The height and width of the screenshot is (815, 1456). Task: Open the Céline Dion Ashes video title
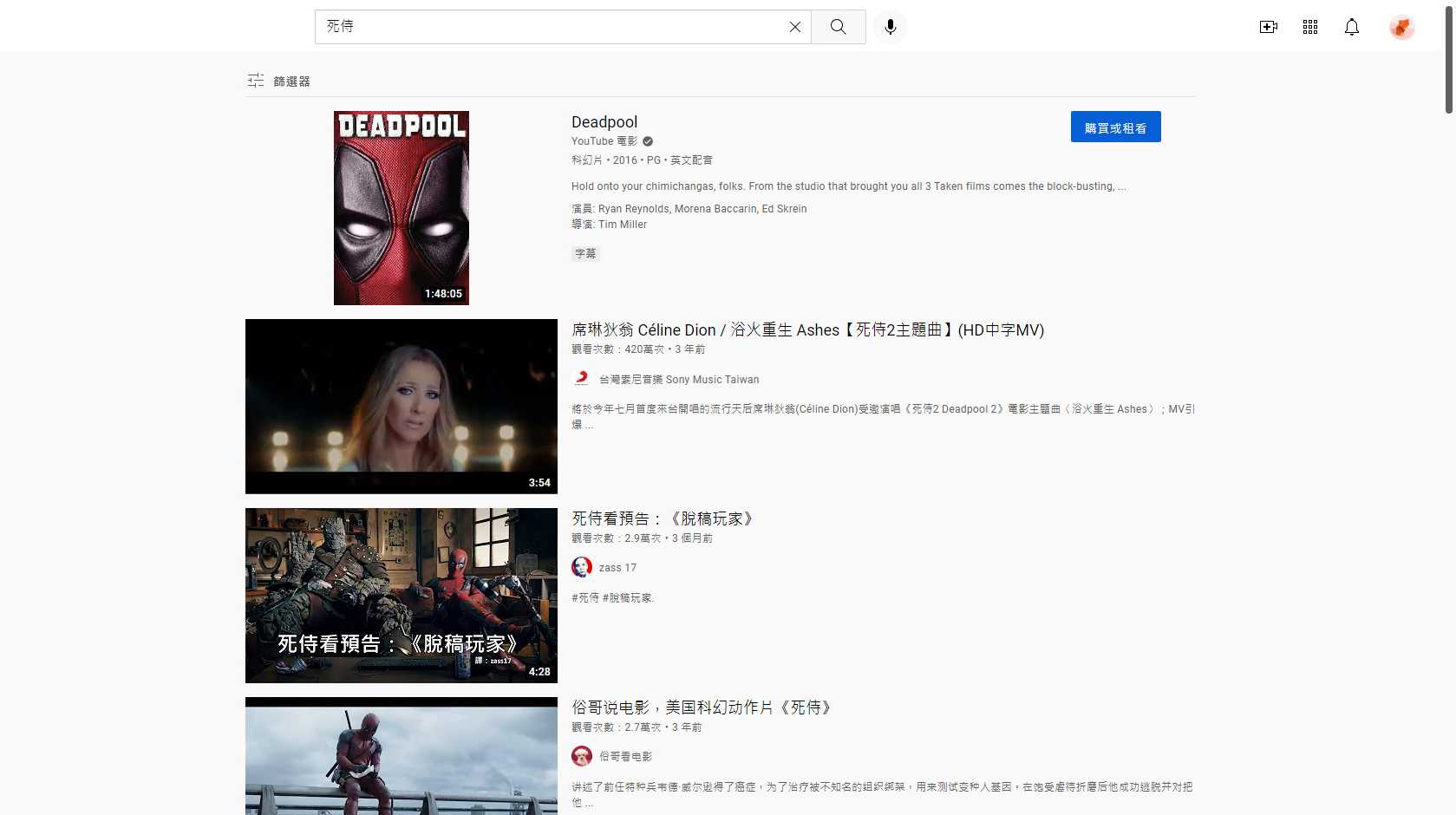click(806, 329)
